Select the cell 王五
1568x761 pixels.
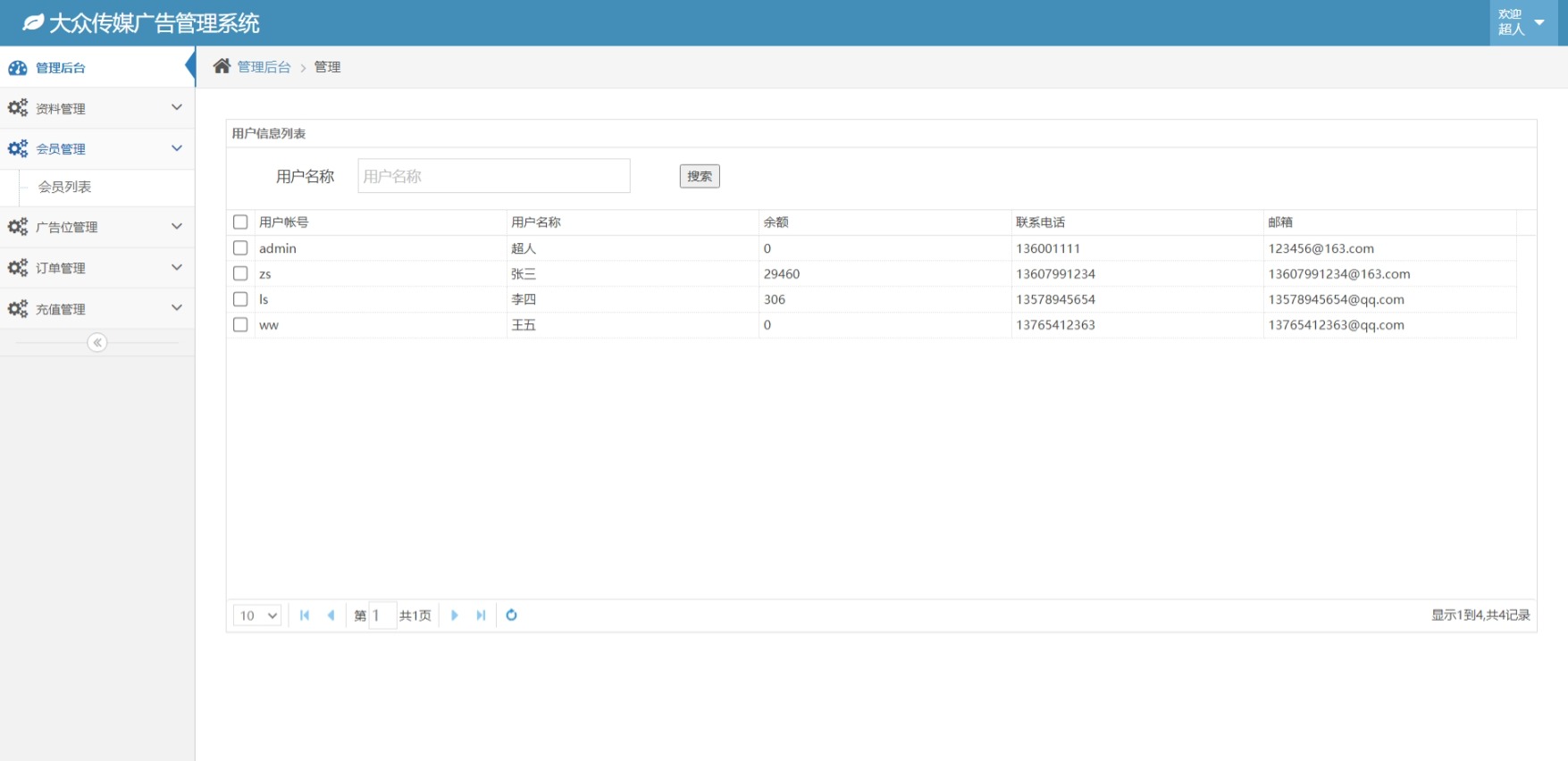tap(633, 325)
